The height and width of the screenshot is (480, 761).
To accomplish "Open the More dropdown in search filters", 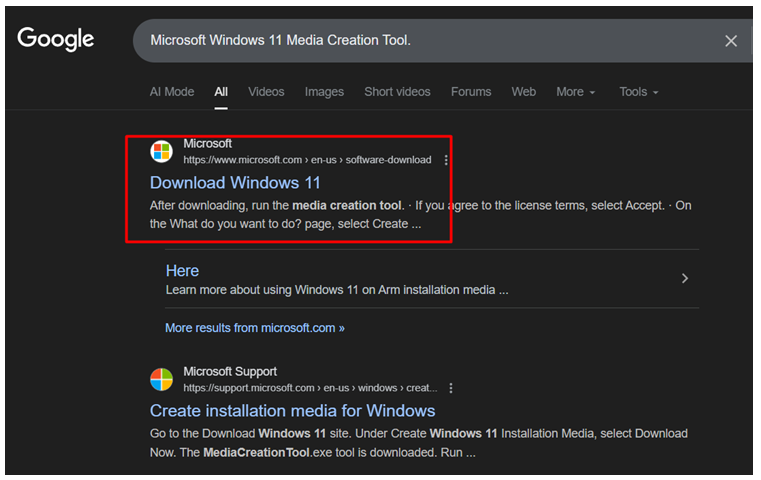I will 575,92.
